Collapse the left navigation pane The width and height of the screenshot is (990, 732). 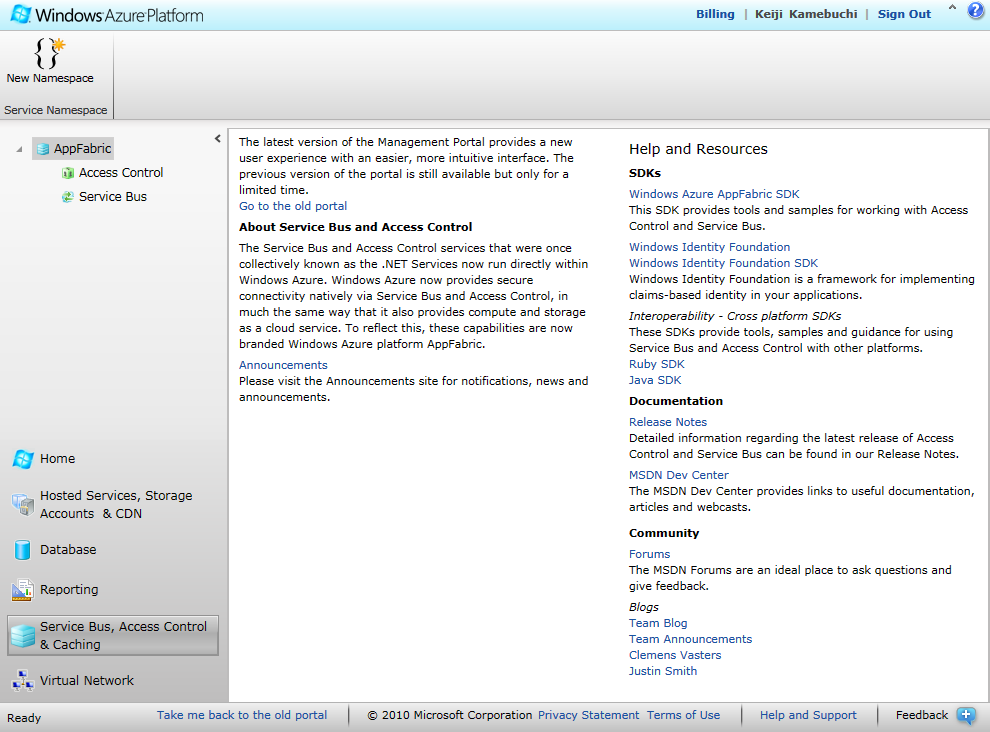click(x=218, y=139)
